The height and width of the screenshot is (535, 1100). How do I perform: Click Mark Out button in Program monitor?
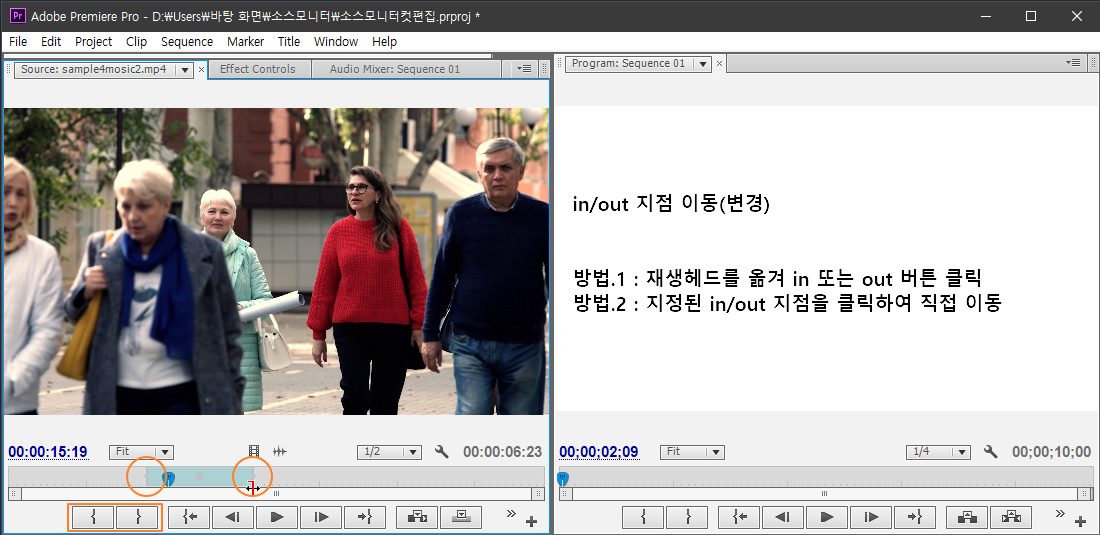click(x=688, y=517)
